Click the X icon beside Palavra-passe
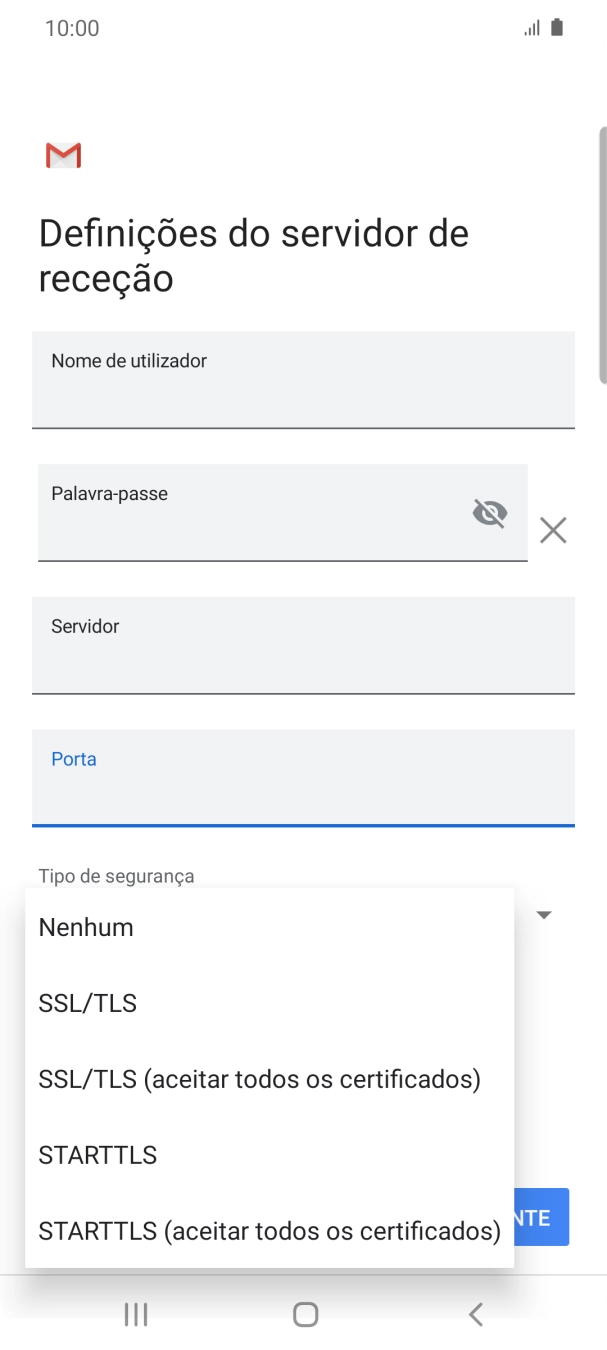This screenshot has height=1350, width=607. point(552,530)
